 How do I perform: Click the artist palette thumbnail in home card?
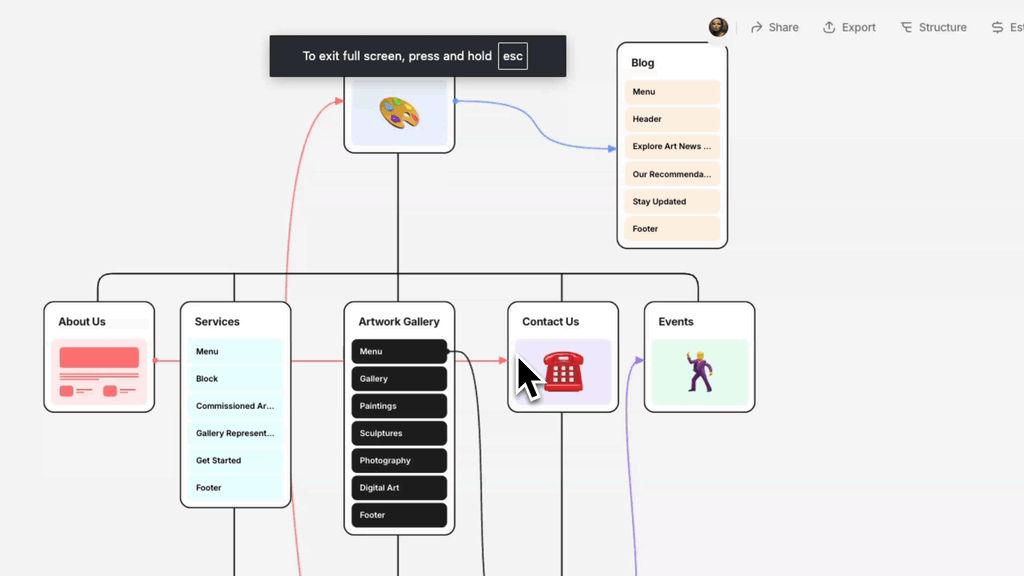[x=399, y=112]
